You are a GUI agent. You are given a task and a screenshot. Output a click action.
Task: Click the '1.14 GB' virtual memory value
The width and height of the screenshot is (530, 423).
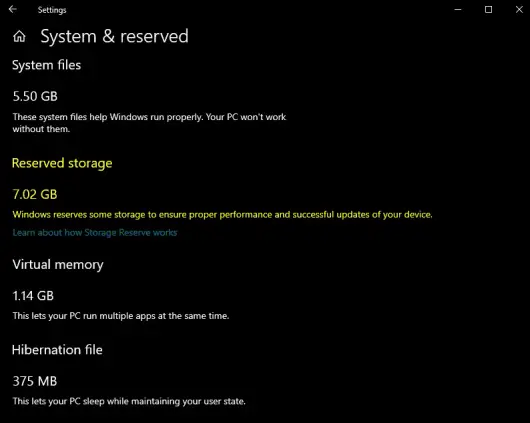coord(33,296)
